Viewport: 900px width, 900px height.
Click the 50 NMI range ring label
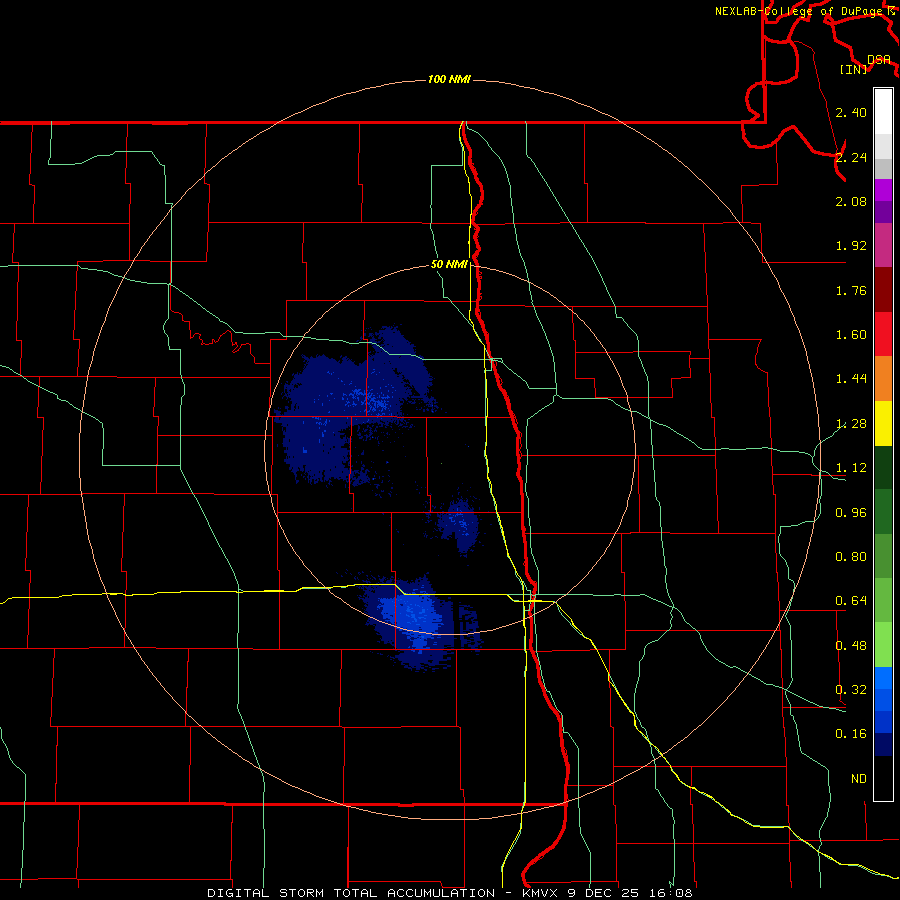pos(449,265)
